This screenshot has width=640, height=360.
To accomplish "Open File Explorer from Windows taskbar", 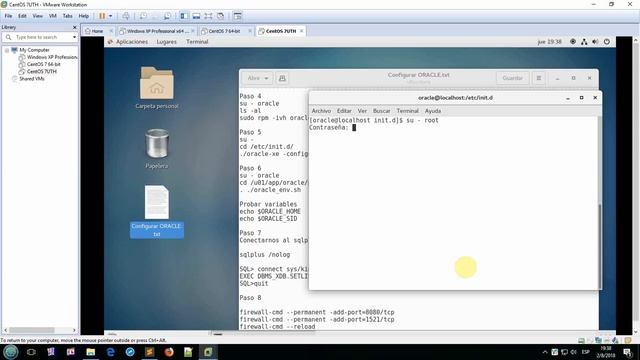I will (x=91, y=352).
